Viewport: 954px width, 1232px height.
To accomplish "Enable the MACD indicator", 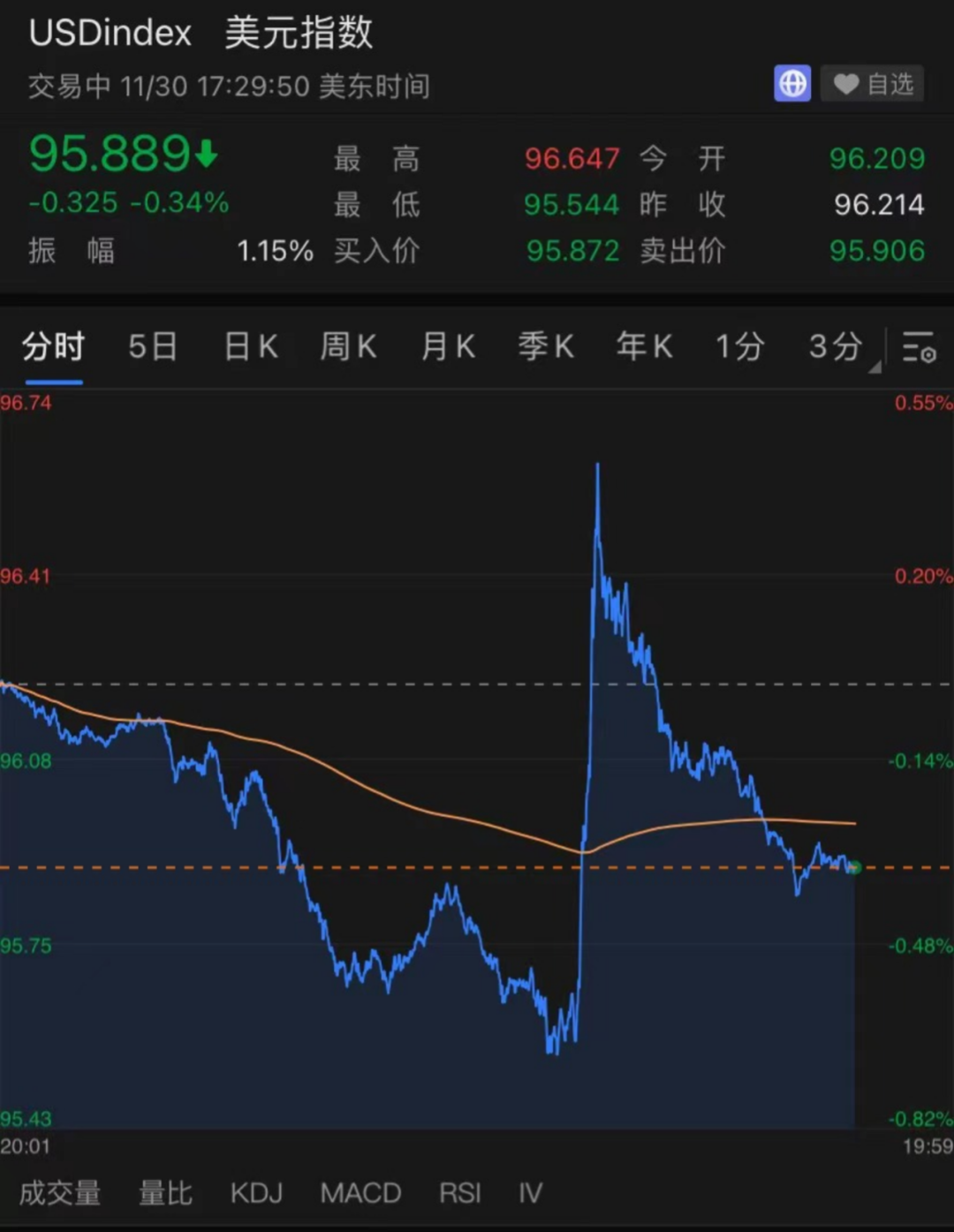I will (x=360, y=1193).
